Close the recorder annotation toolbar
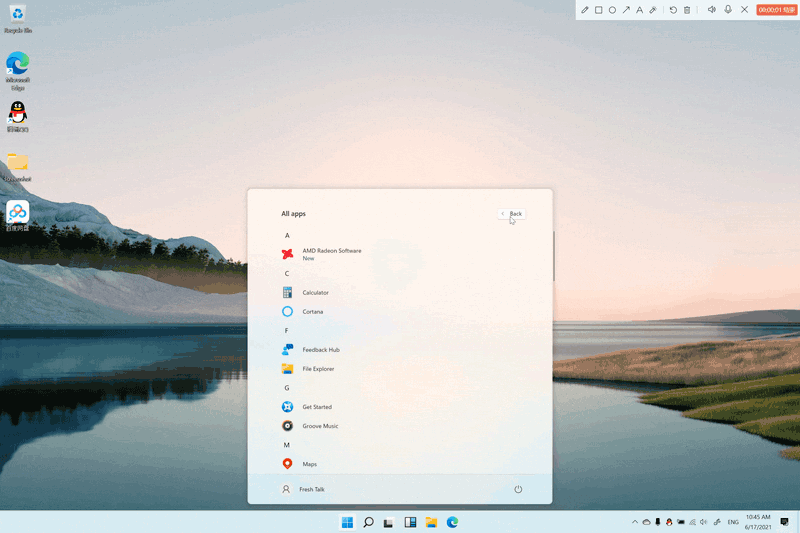This screenshot has width=800, height=533. point(744,10)
